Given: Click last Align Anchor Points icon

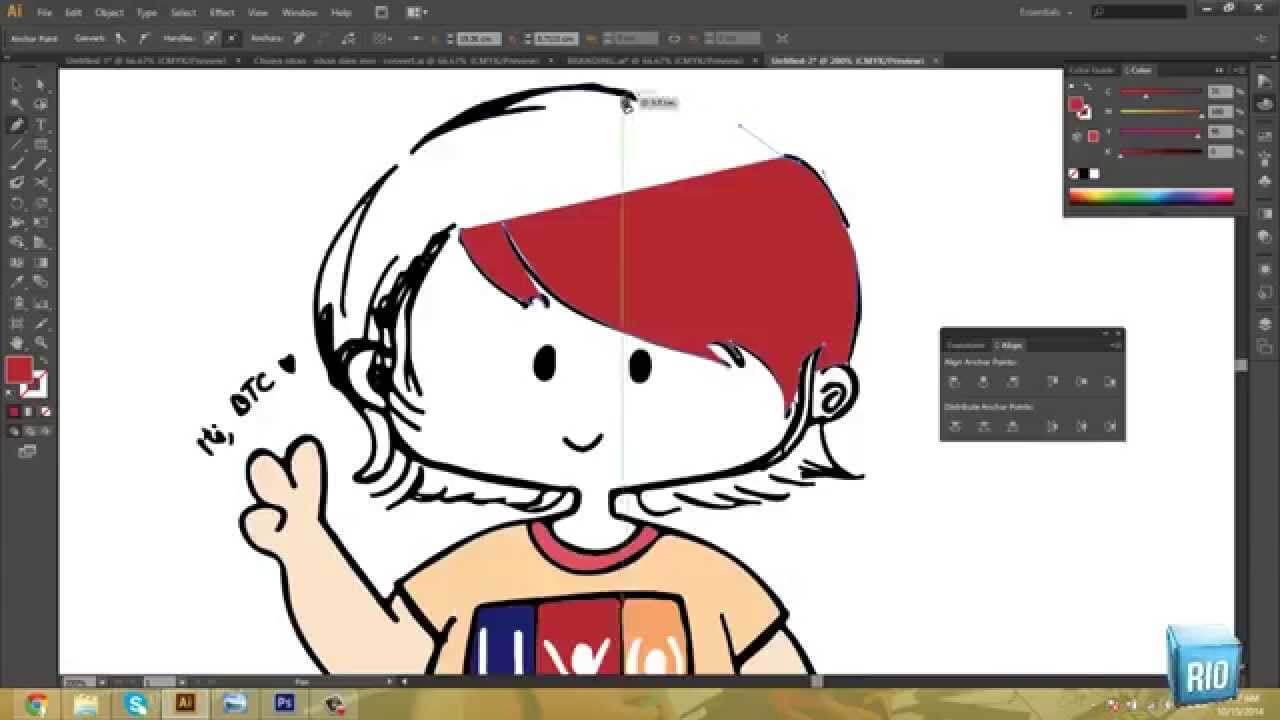Looking at the screenshot, I should click(x=1110, y=381).
